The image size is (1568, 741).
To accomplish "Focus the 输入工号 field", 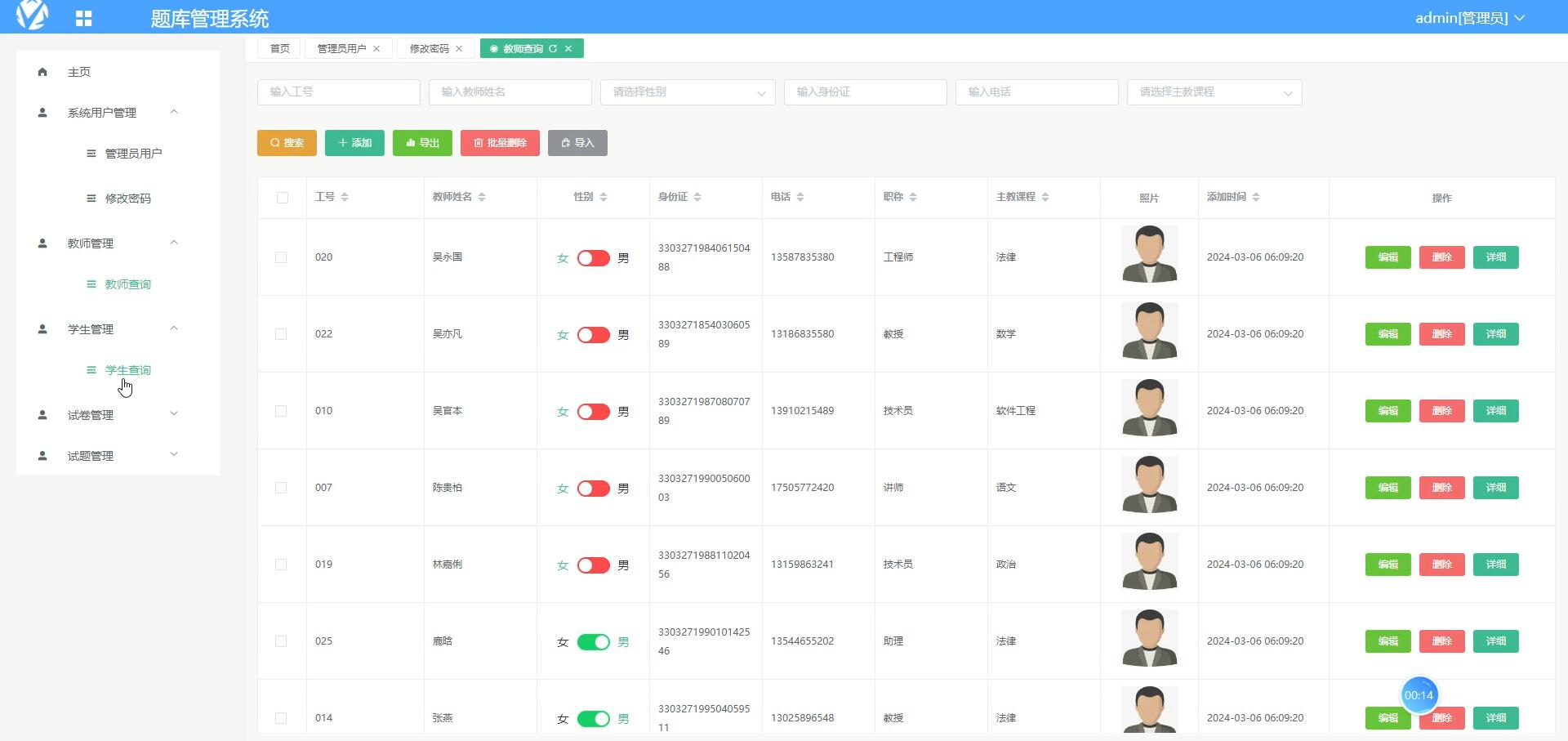I will click(339, 92).
